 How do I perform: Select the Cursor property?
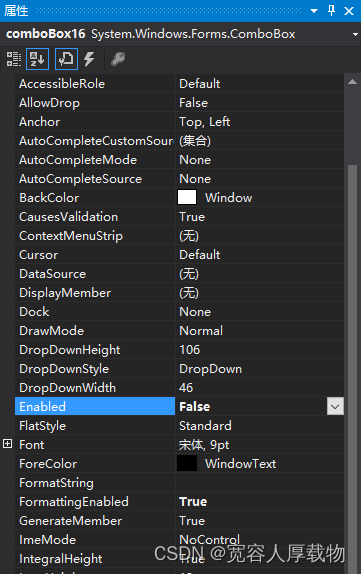(38, 255)
